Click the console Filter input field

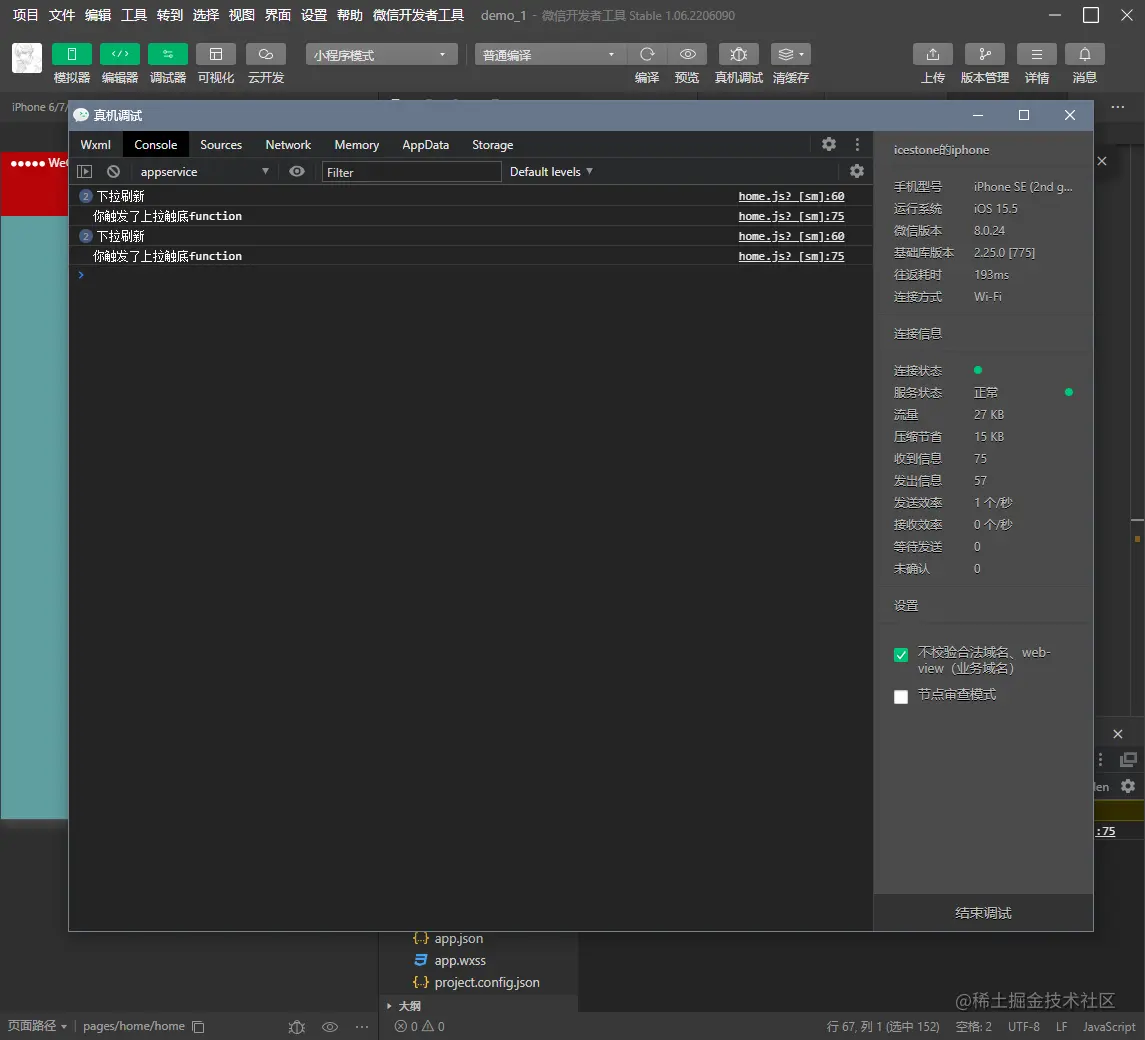pyautogui.click(x=412, y=172)
